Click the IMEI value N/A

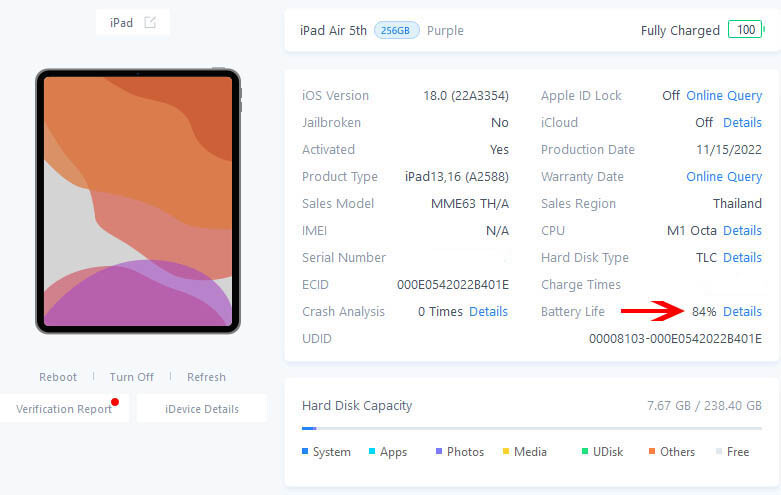pyautogui.click(x=497, y=231)
